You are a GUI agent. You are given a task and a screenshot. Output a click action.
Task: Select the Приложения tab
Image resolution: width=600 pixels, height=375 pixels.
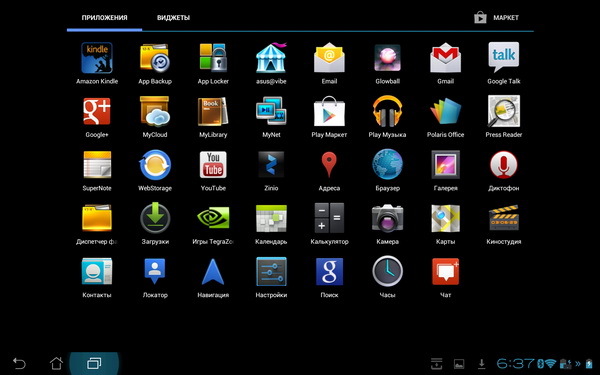click(x=104, y=18)
